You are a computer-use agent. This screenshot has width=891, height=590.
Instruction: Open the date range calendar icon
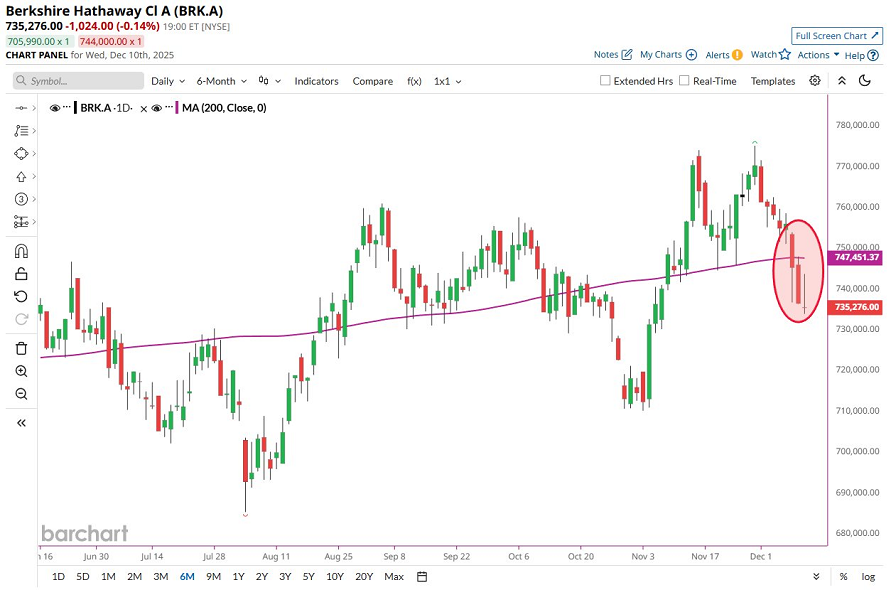tap(422, 576)
